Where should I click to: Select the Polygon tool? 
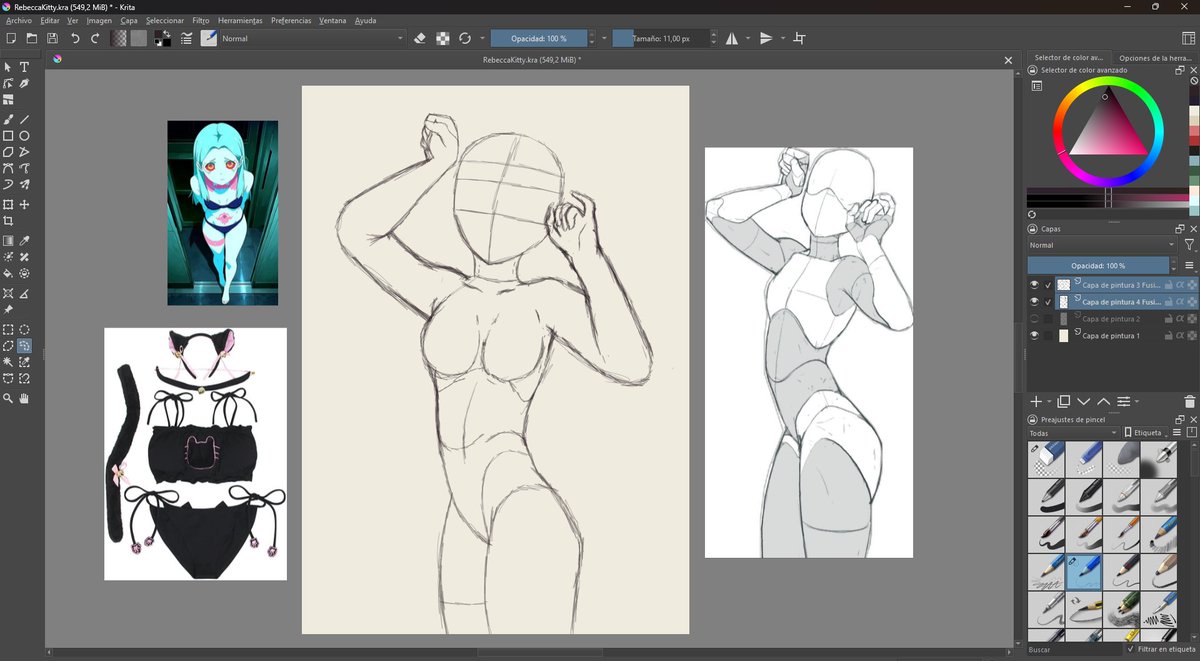8,152
